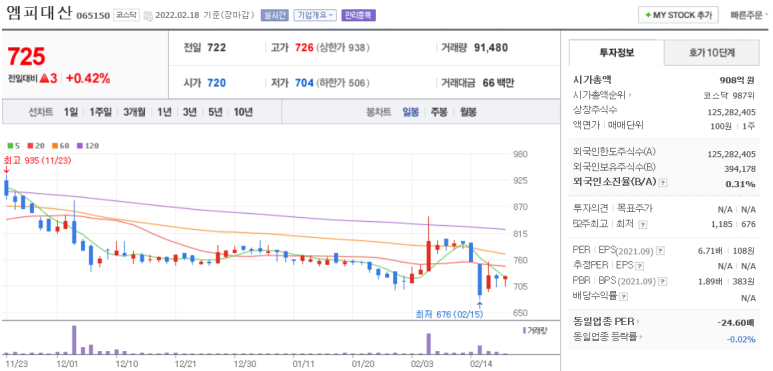Click the 시가총액순위 link label
The image size is (773, 371).
pos(599,95)
